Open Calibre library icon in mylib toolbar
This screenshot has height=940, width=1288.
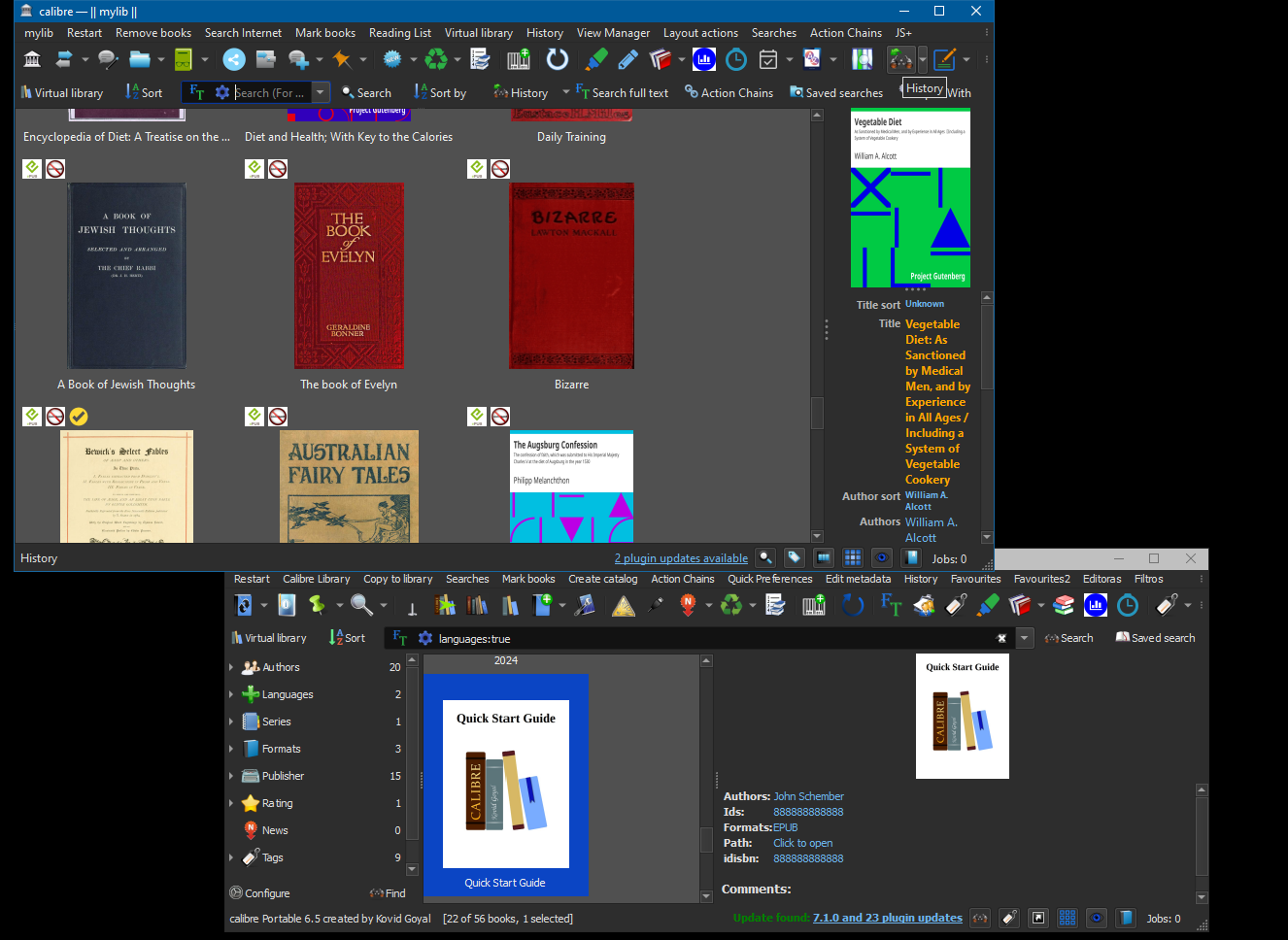(32, 60)
